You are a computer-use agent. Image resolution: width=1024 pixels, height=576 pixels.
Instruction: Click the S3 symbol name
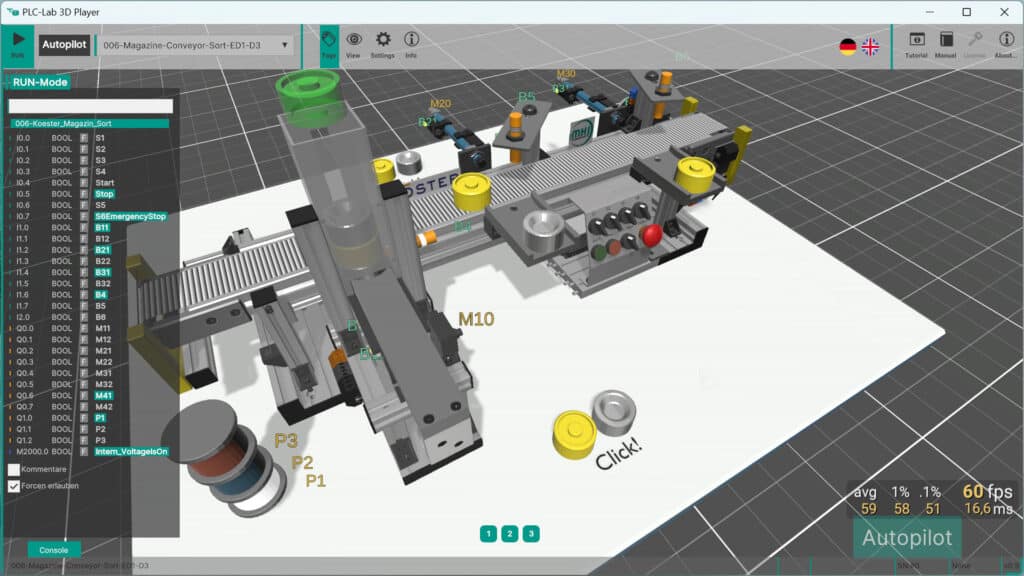coord(101,160)
